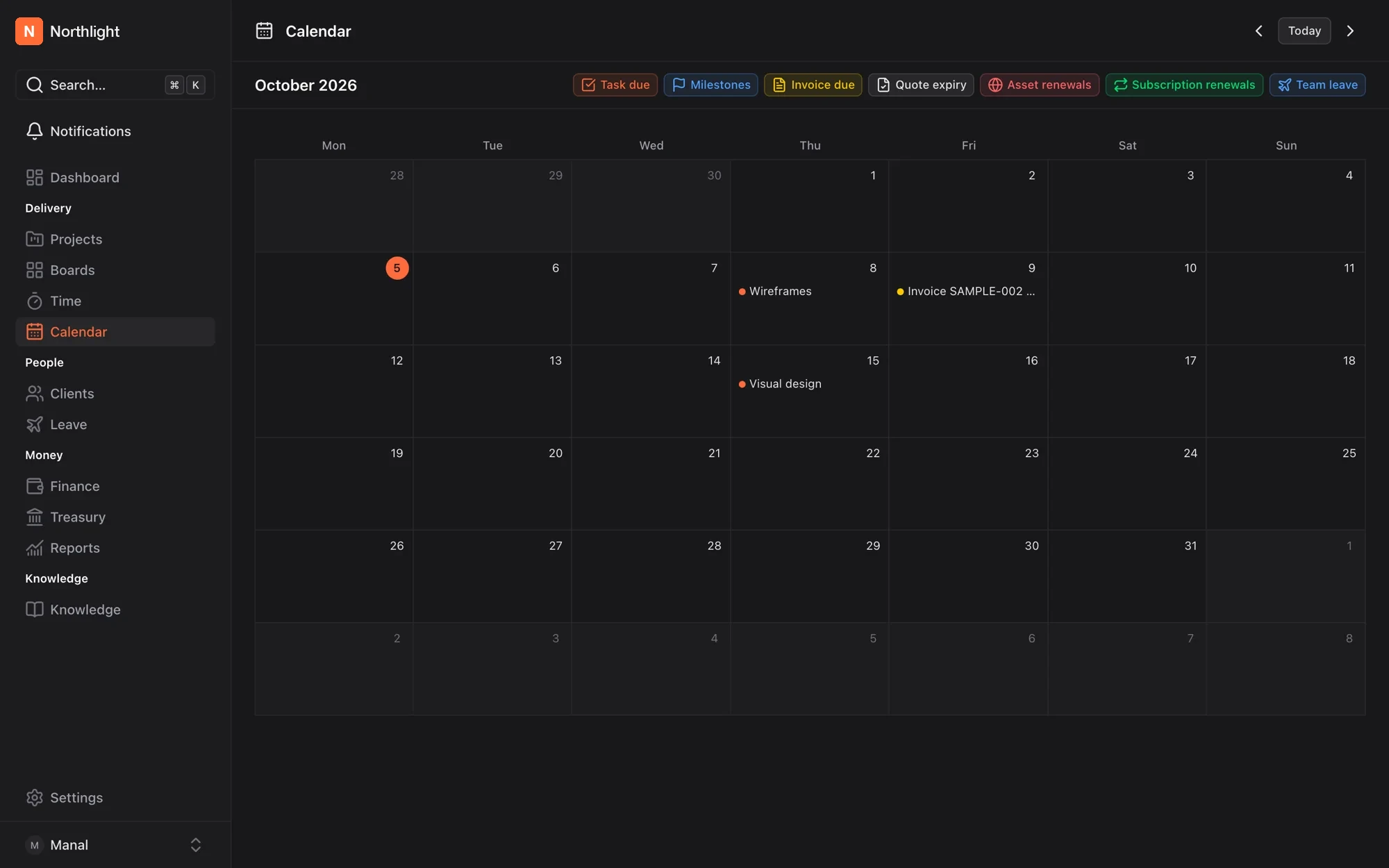Click the search magnifier icon
The width and height of the screenshot is (1389, 868).
coord(35,85)
